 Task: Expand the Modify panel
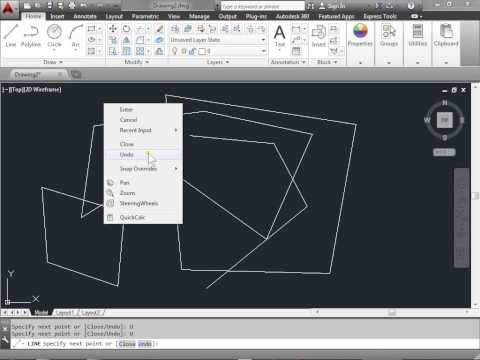[137, 62]
